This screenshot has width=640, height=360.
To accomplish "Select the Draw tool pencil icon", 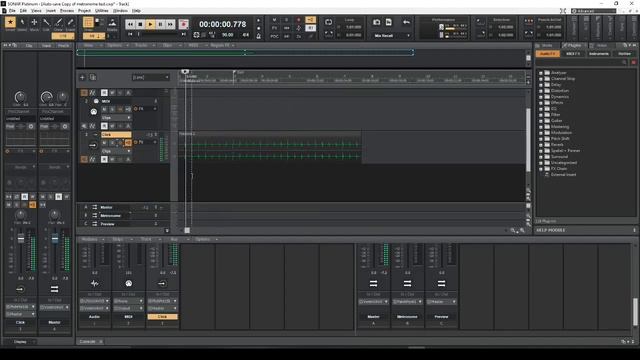I will tap(58, 22).
